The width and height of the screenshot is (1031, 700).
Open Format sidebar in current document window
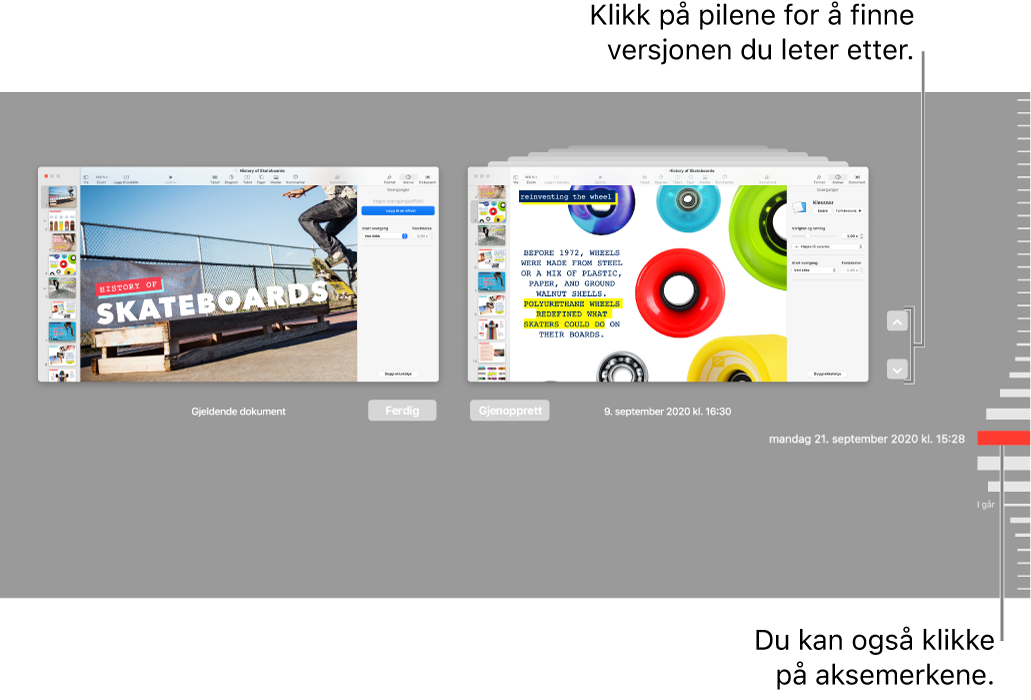[389, 179]
